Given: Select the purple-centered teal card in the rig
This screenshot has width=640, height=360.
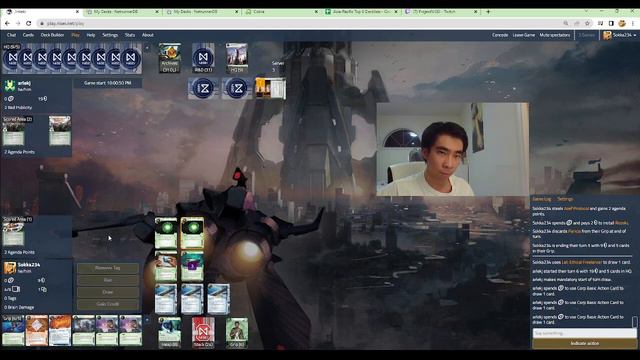Looking at the screenshot, I should click(x=192, y=266).
